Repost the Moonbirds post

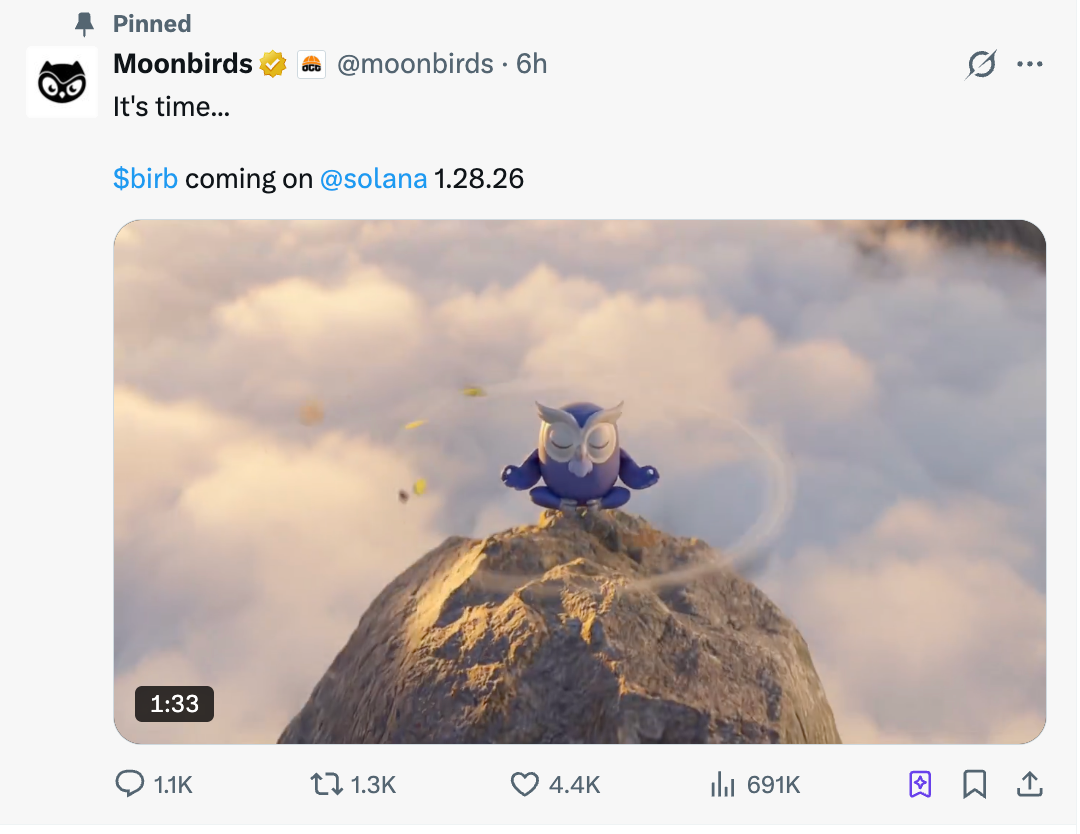click(327, 785)
